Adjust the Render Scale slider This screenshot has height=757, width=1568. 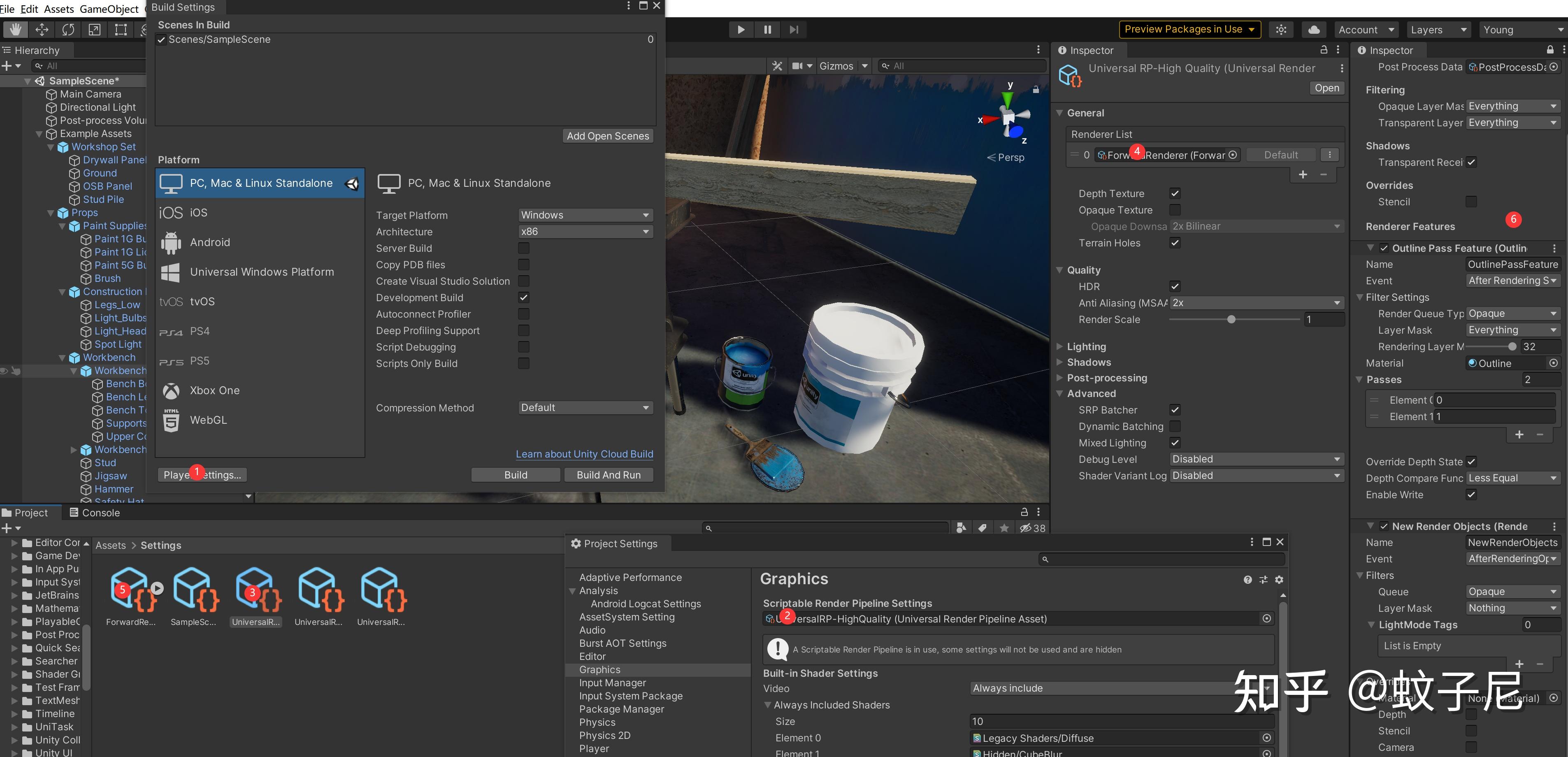1232,319
